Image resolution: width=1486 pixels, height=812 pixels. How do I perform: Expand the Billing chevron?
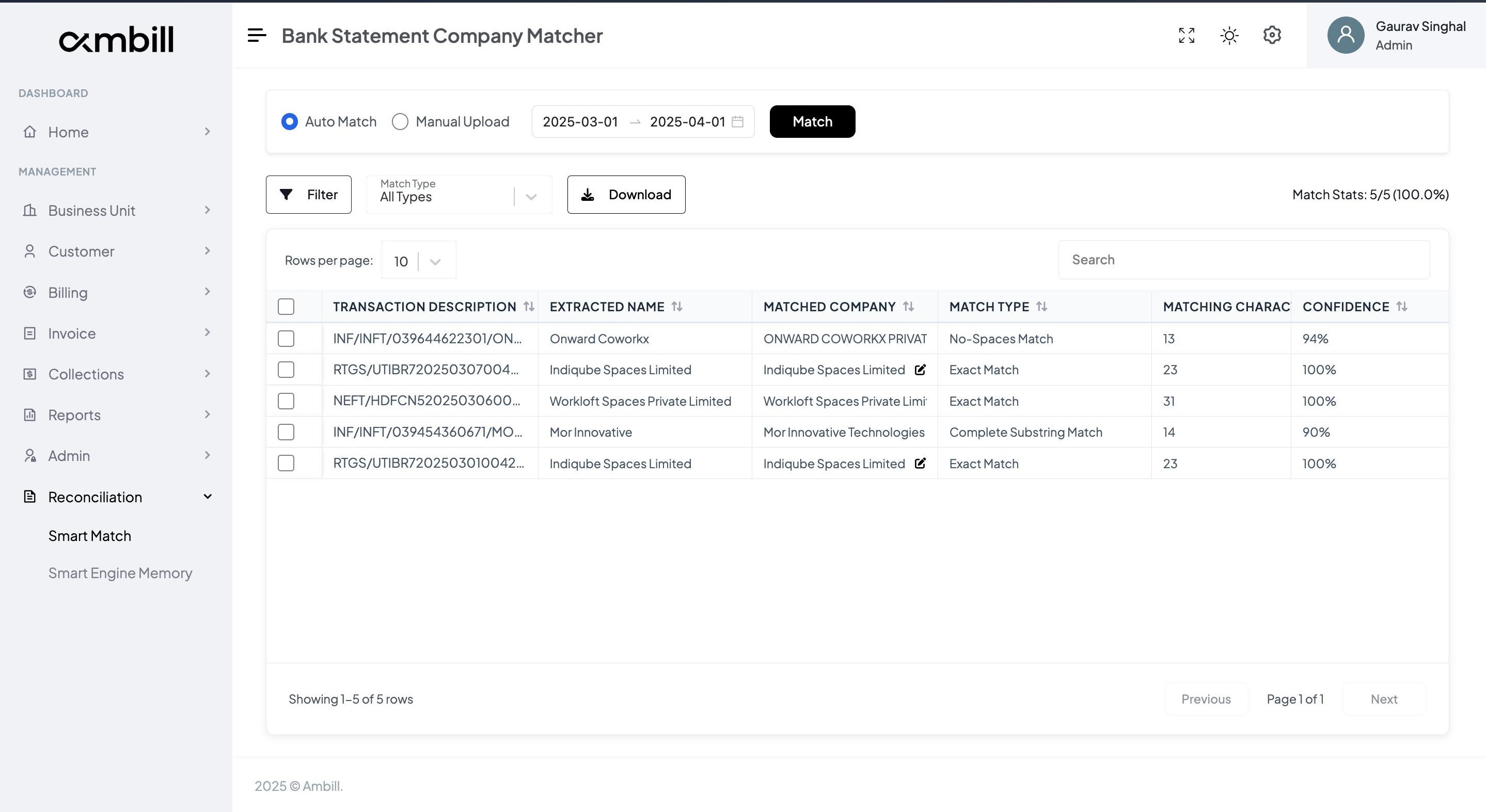(207, 292)
